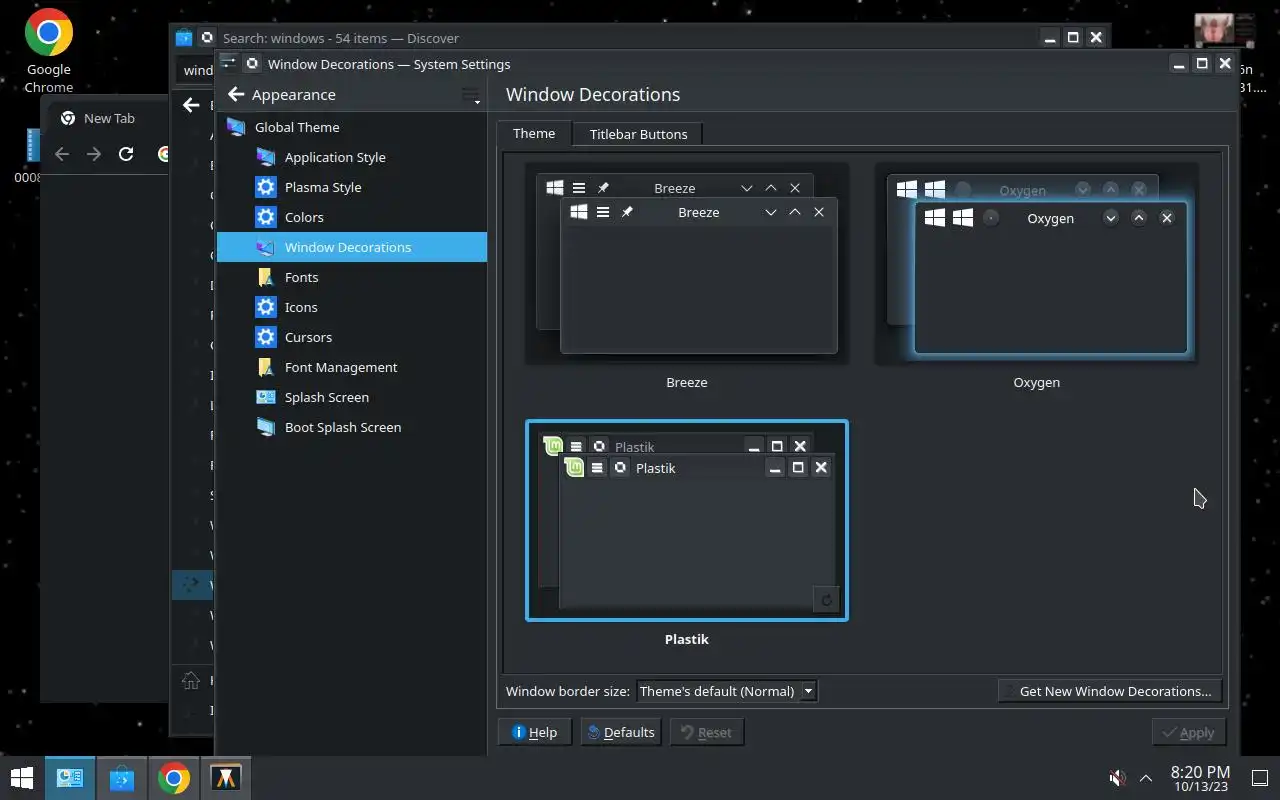Open the Fonts settings
The height and width of the screenshot is (800, 1280).
point(351,277)
